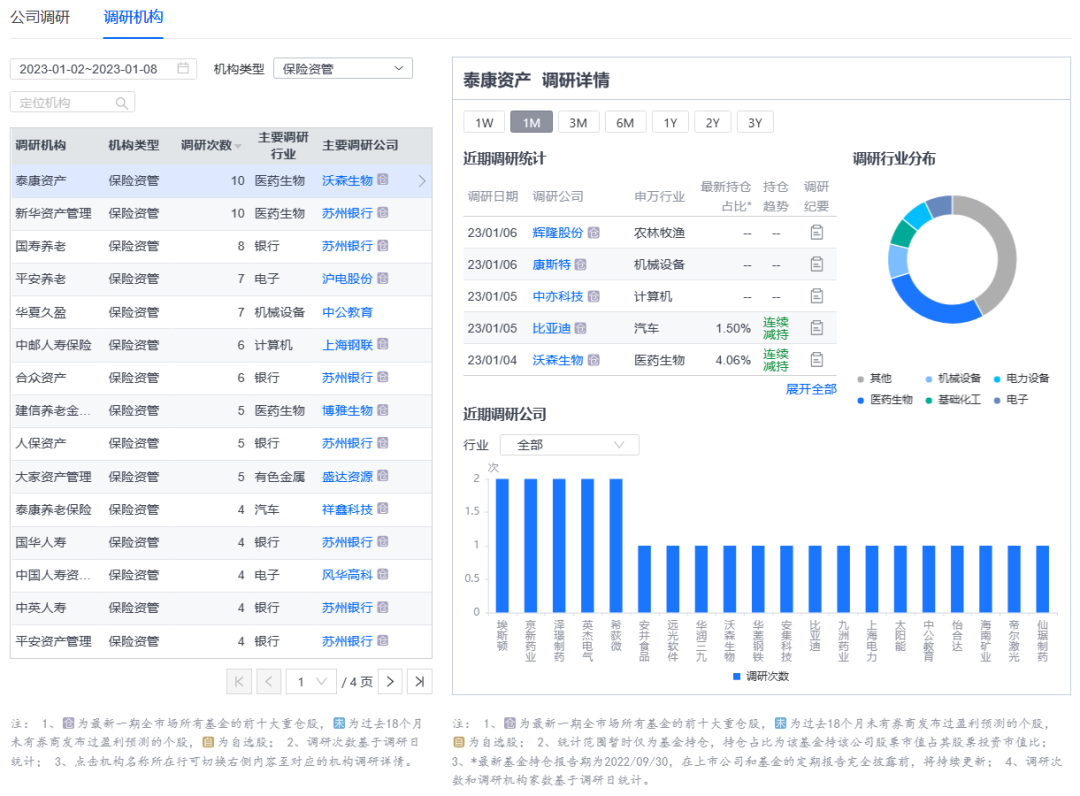Expand full list via 展开全部
1080x796 pixels.
tap(811, 389)
